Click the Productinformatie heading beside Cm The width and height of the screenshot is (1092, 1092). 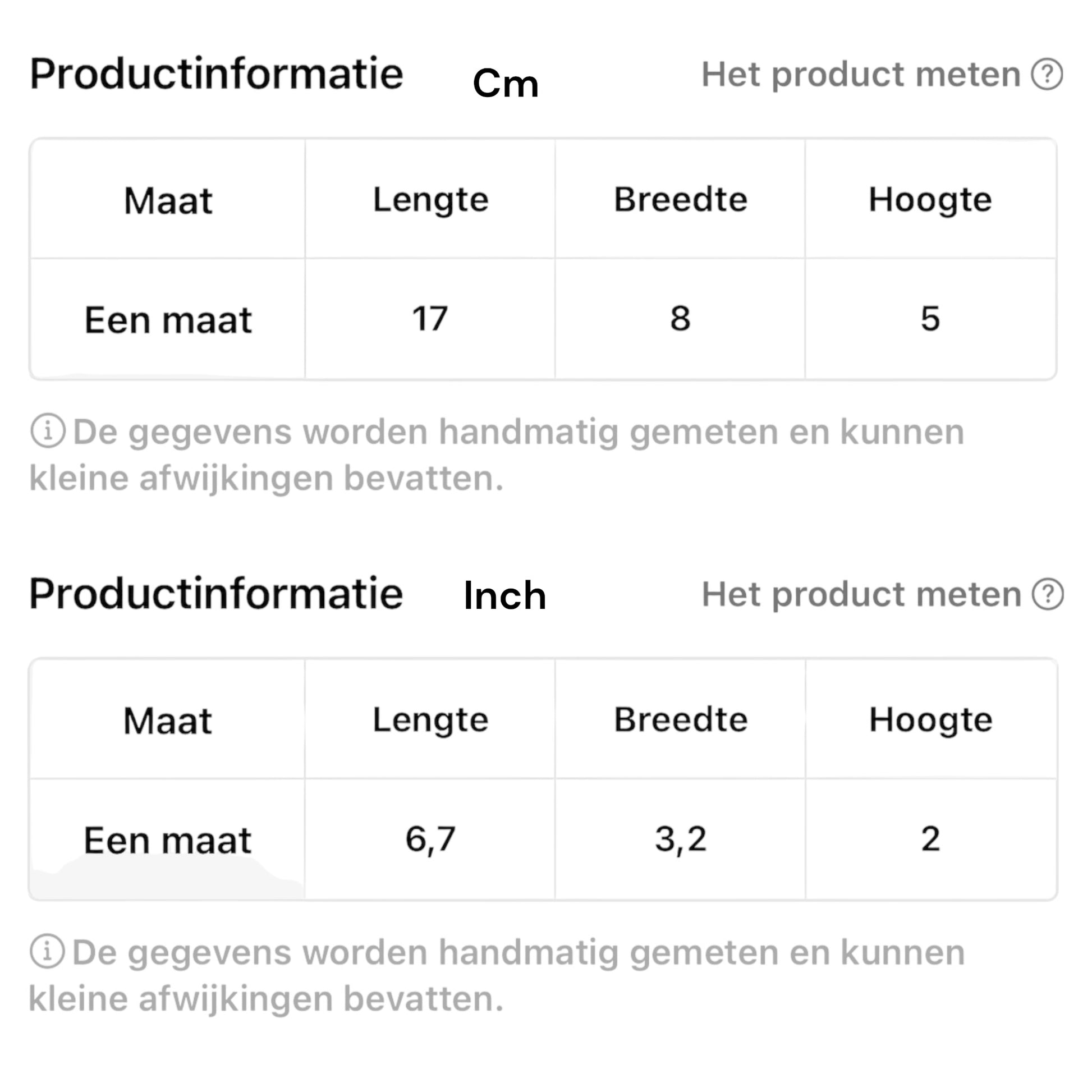tap(217, 74)
